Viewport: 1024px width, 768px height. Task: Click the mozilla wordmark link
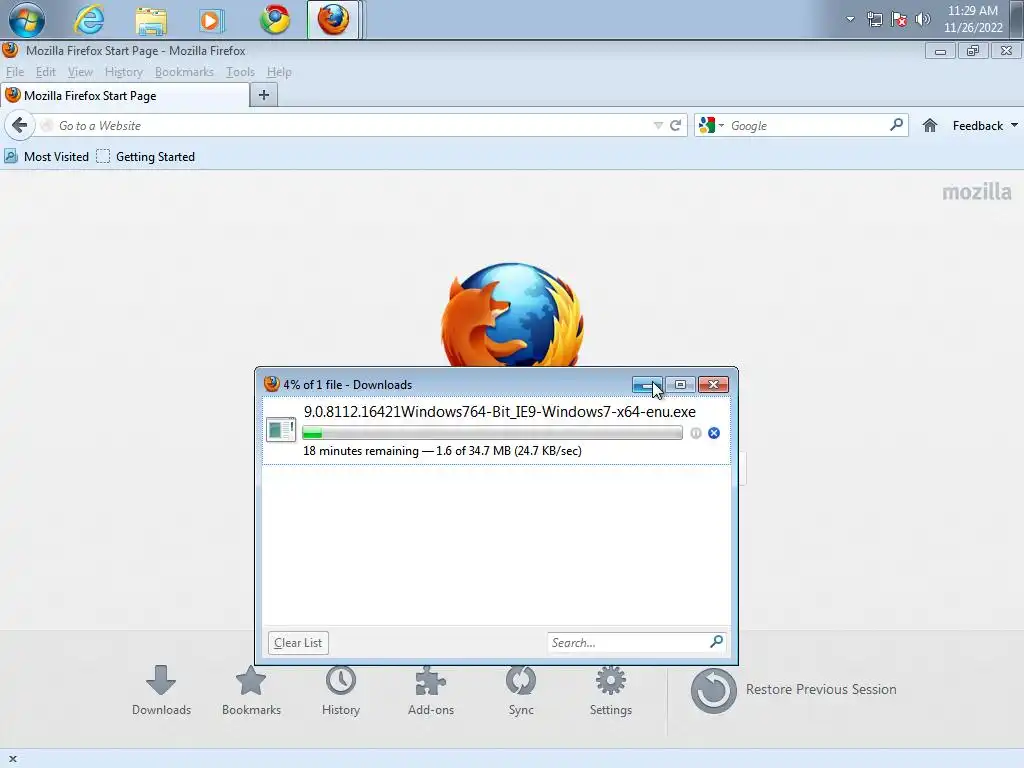pyautogui.click(x=977, y=191)
